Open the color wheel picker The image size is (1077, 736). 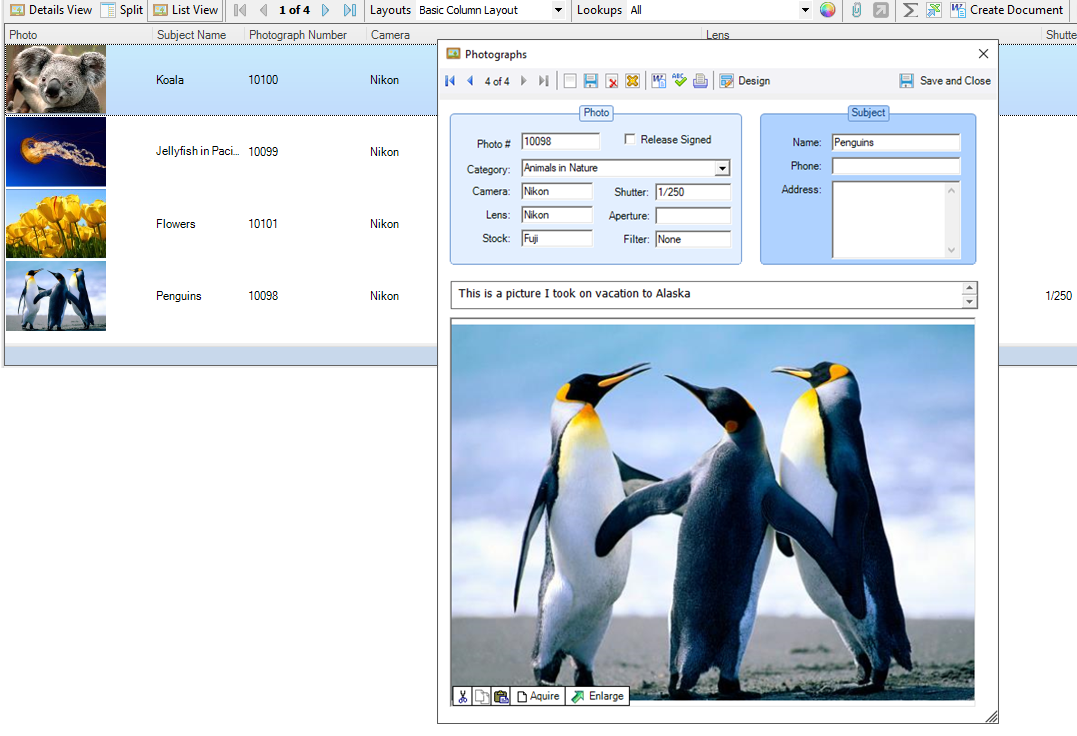[x=827, y=10]
